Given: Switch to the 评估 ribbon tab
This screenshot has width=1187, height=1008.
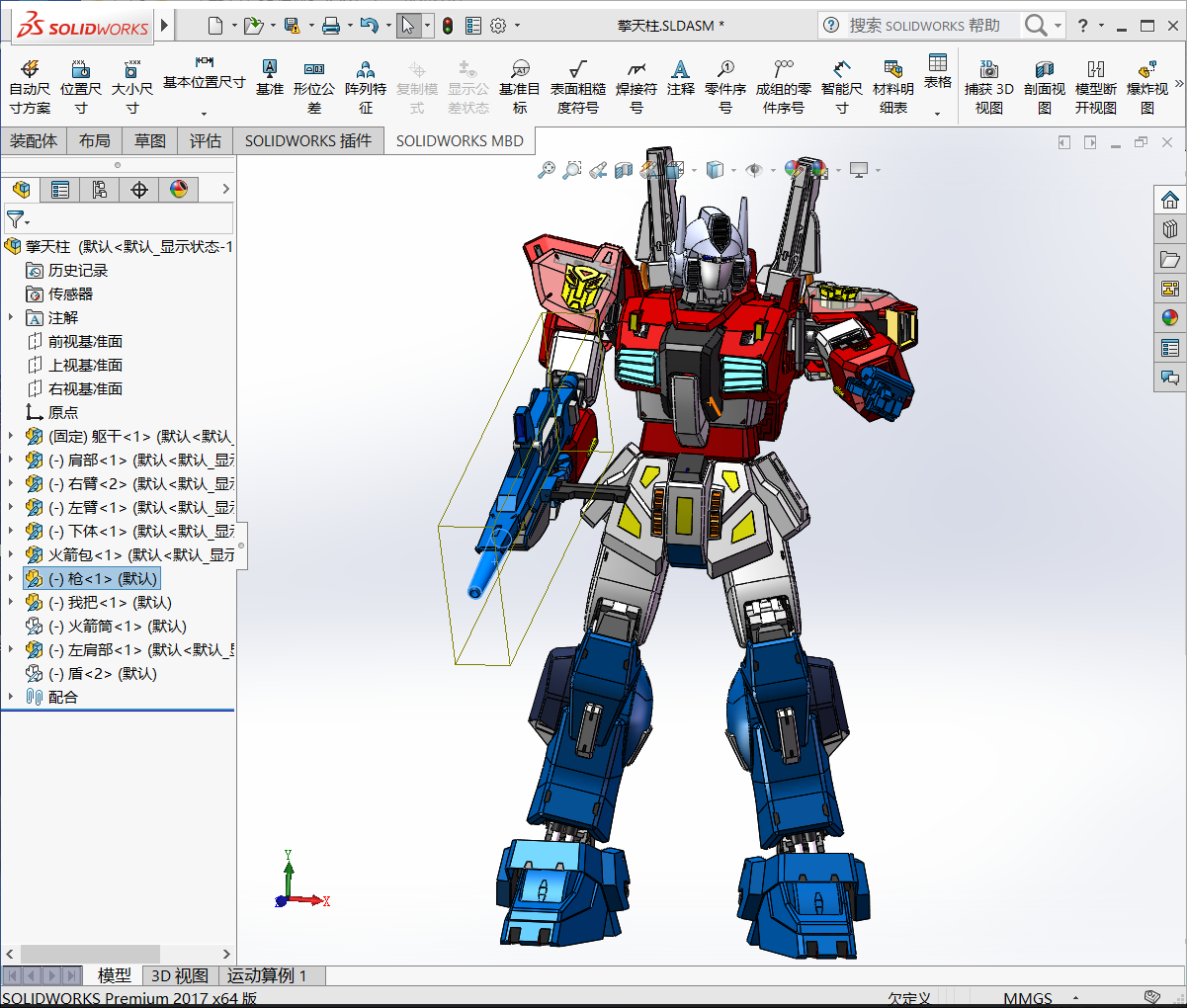Looking at the screenshot, I should [206, 141].
